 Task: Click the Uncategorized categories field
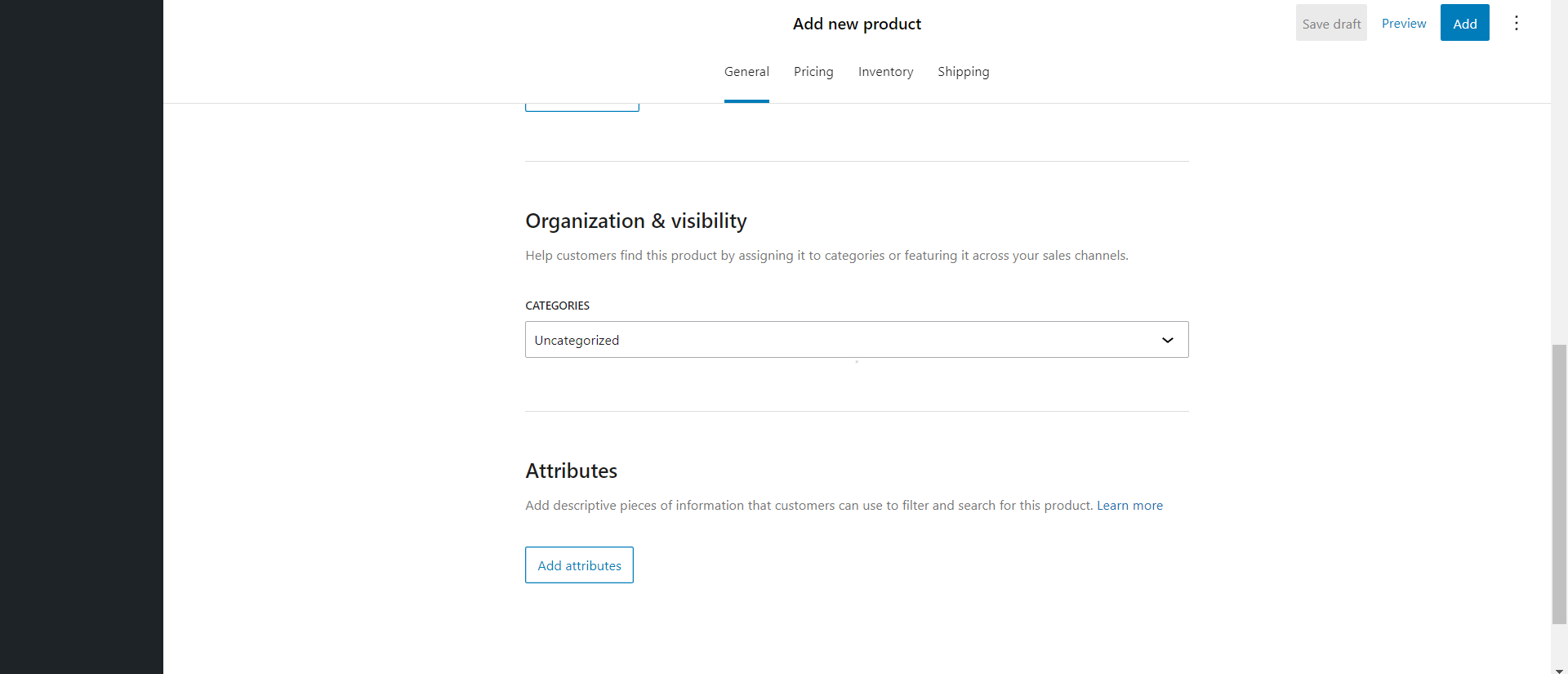[x=857, y=340]
